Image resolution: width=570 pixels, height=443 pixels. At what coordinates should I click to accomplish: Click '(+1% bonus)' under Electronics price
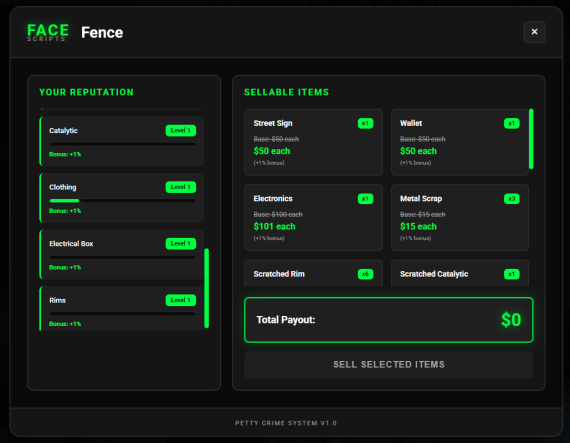pyautogui.click(x=269, y=238)
